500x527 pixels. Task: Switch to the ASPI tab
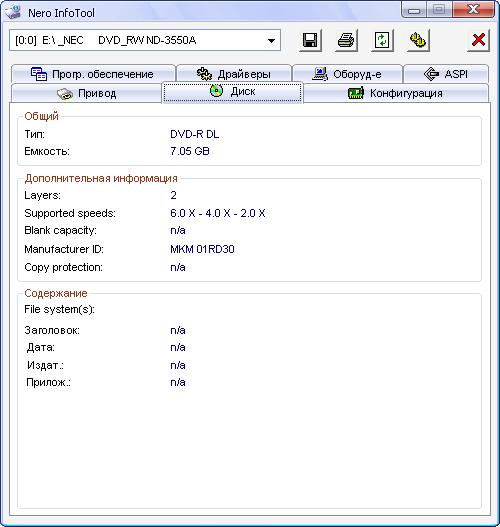click(x=446, y=74)
